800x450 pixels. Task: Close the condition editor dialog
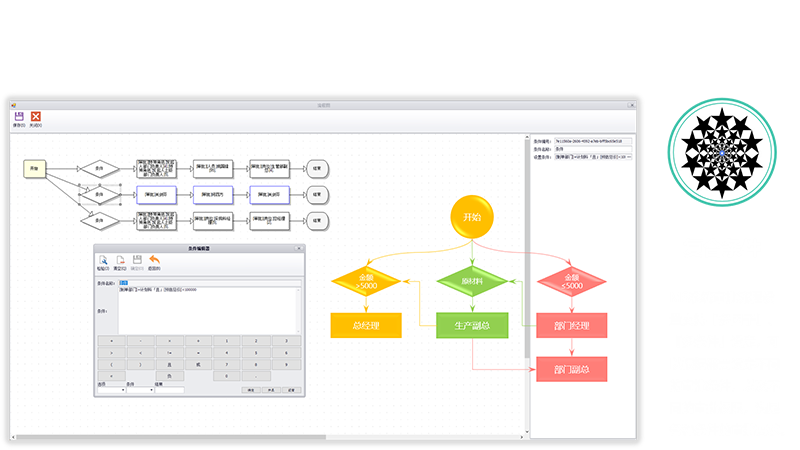pos(298,247)
